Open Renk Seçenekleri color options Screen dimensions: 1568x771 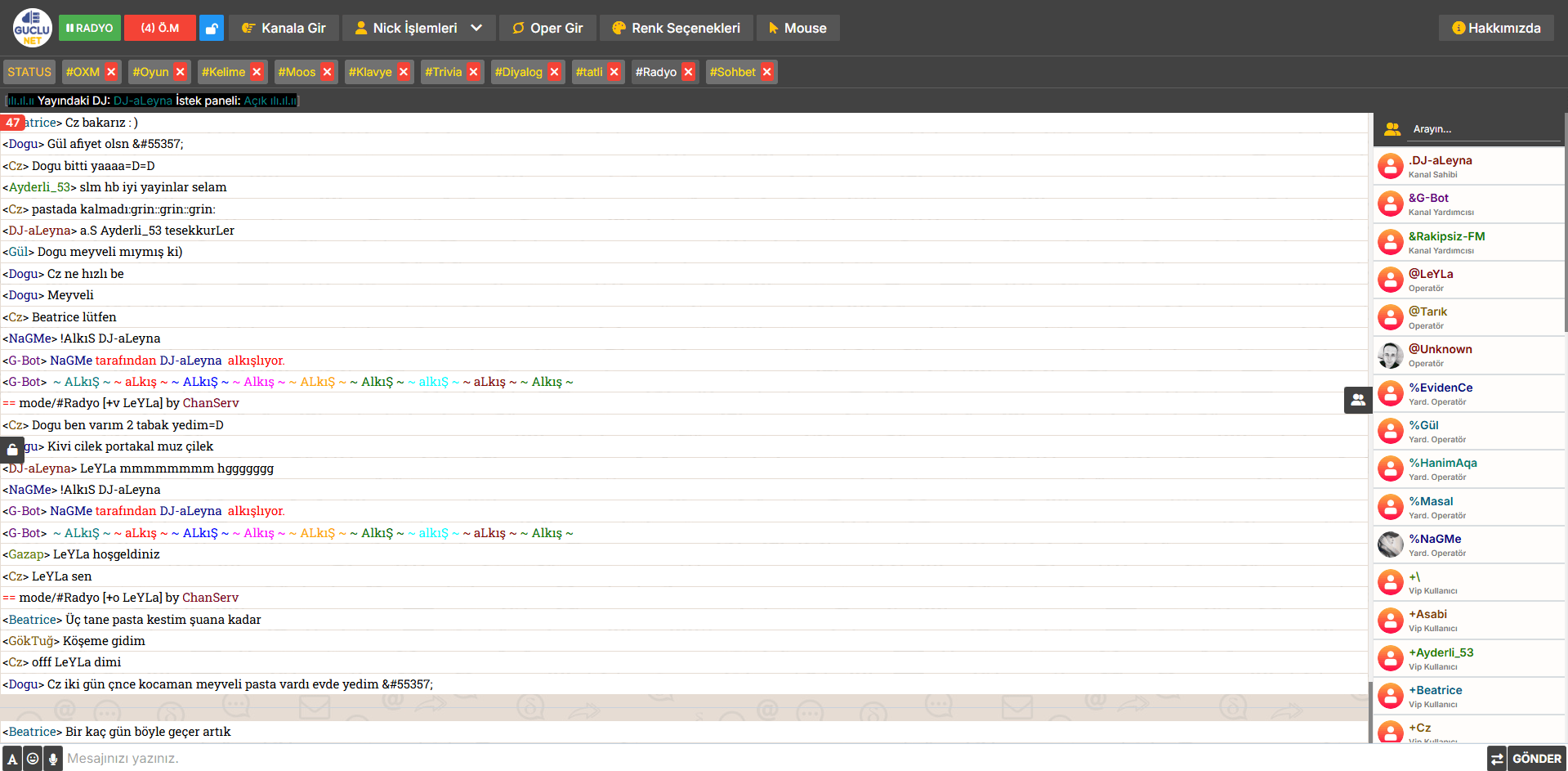coord(676,28)
